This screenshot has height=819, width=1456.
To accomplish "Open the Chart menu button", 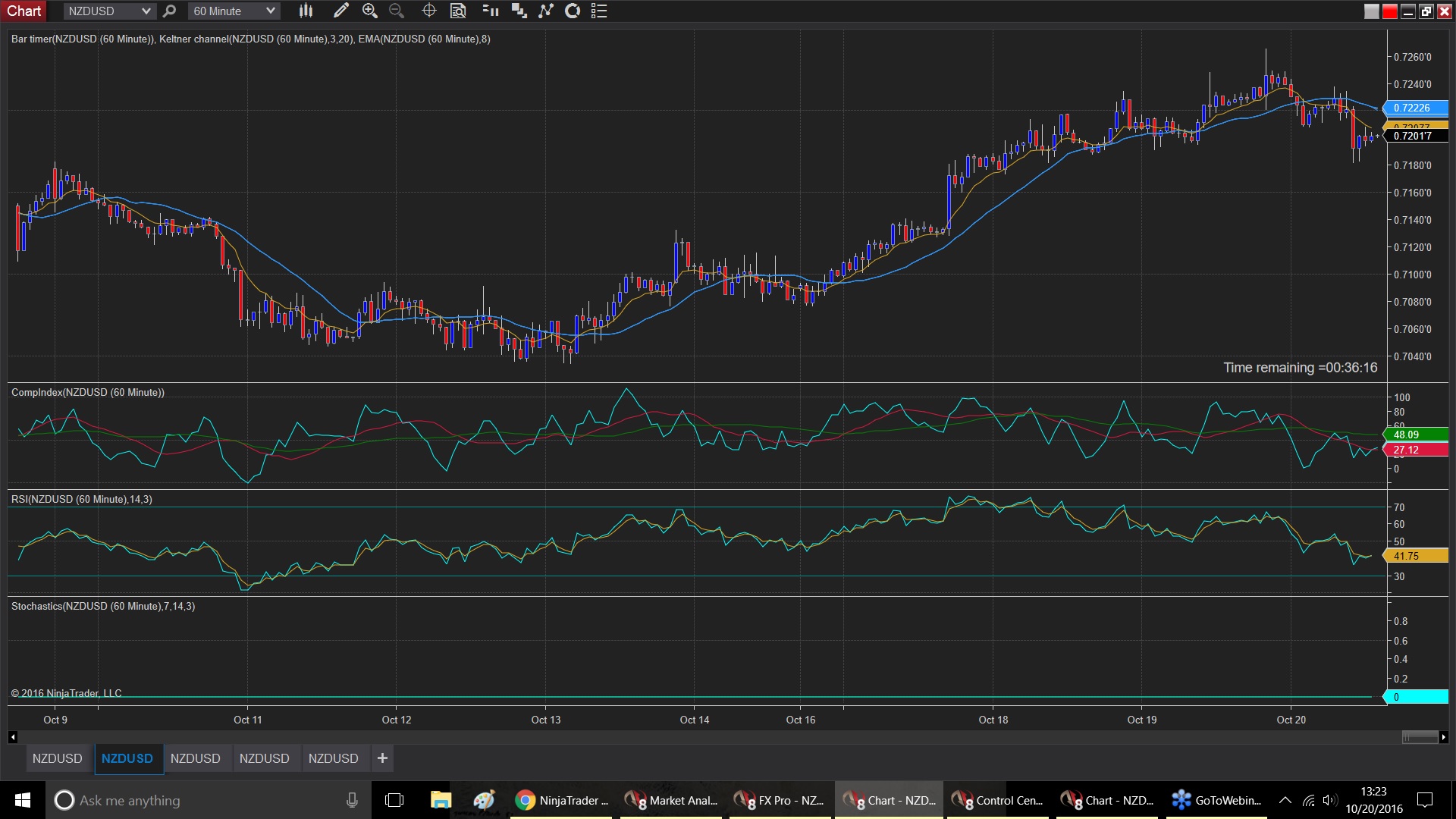I will 24,11.
